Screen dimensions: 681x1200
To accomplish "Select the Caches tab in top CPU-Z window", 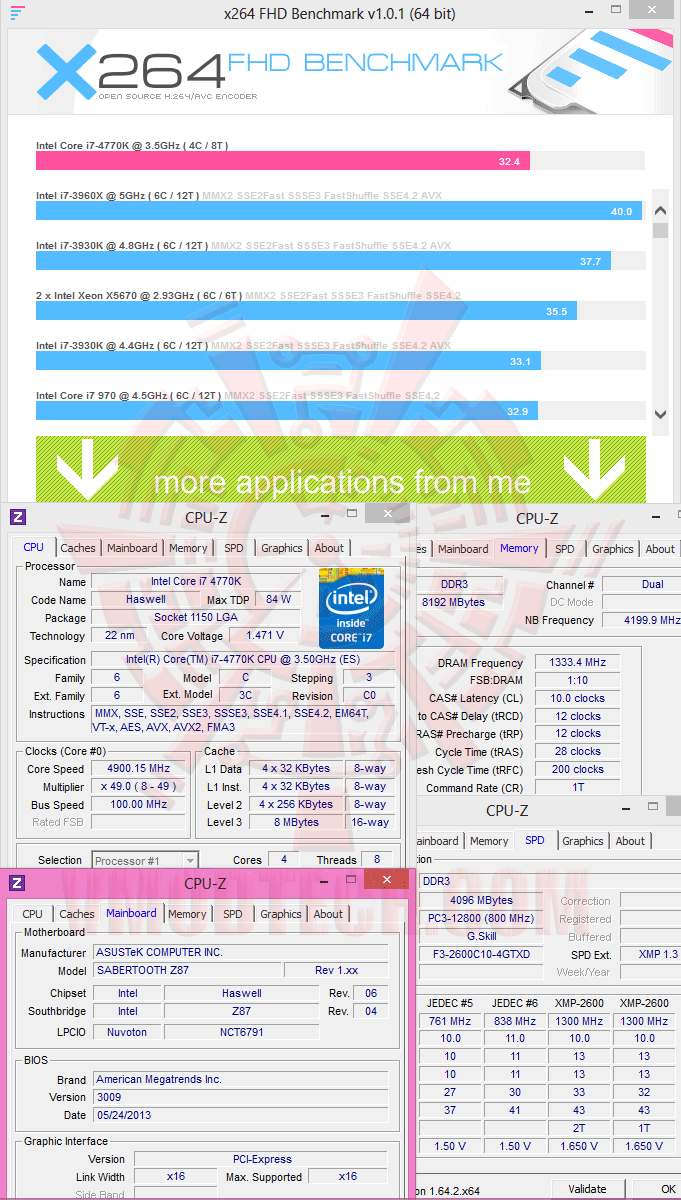I will pos(78,548).
